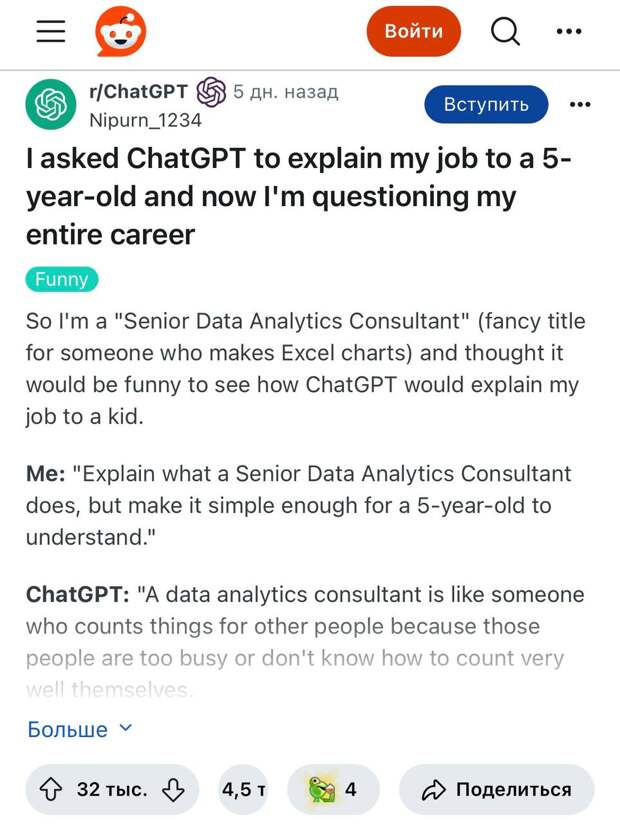
Task: Upvote the post with the up arrow
Action: pos(51,789)
